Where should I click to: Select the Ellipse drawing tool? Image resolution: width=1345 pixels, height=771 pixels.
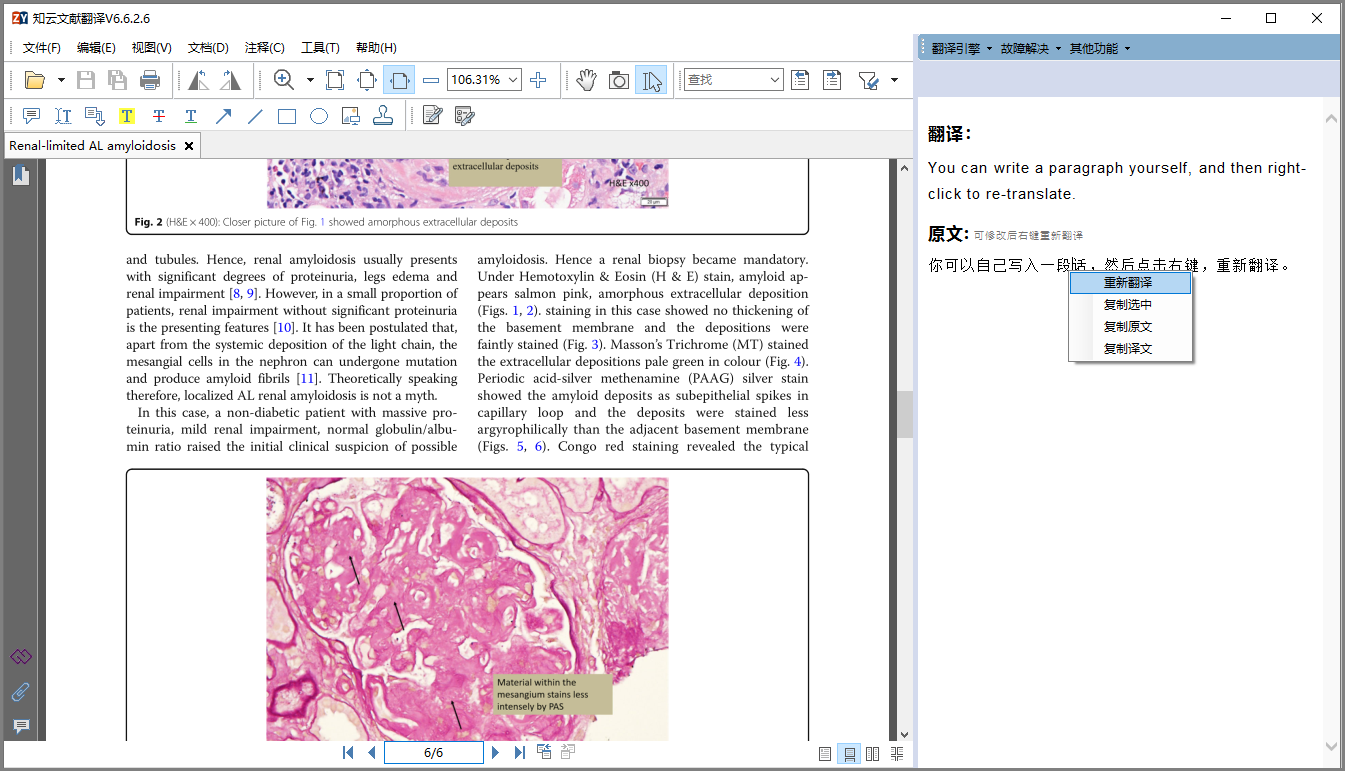click(x=319, y=116)
